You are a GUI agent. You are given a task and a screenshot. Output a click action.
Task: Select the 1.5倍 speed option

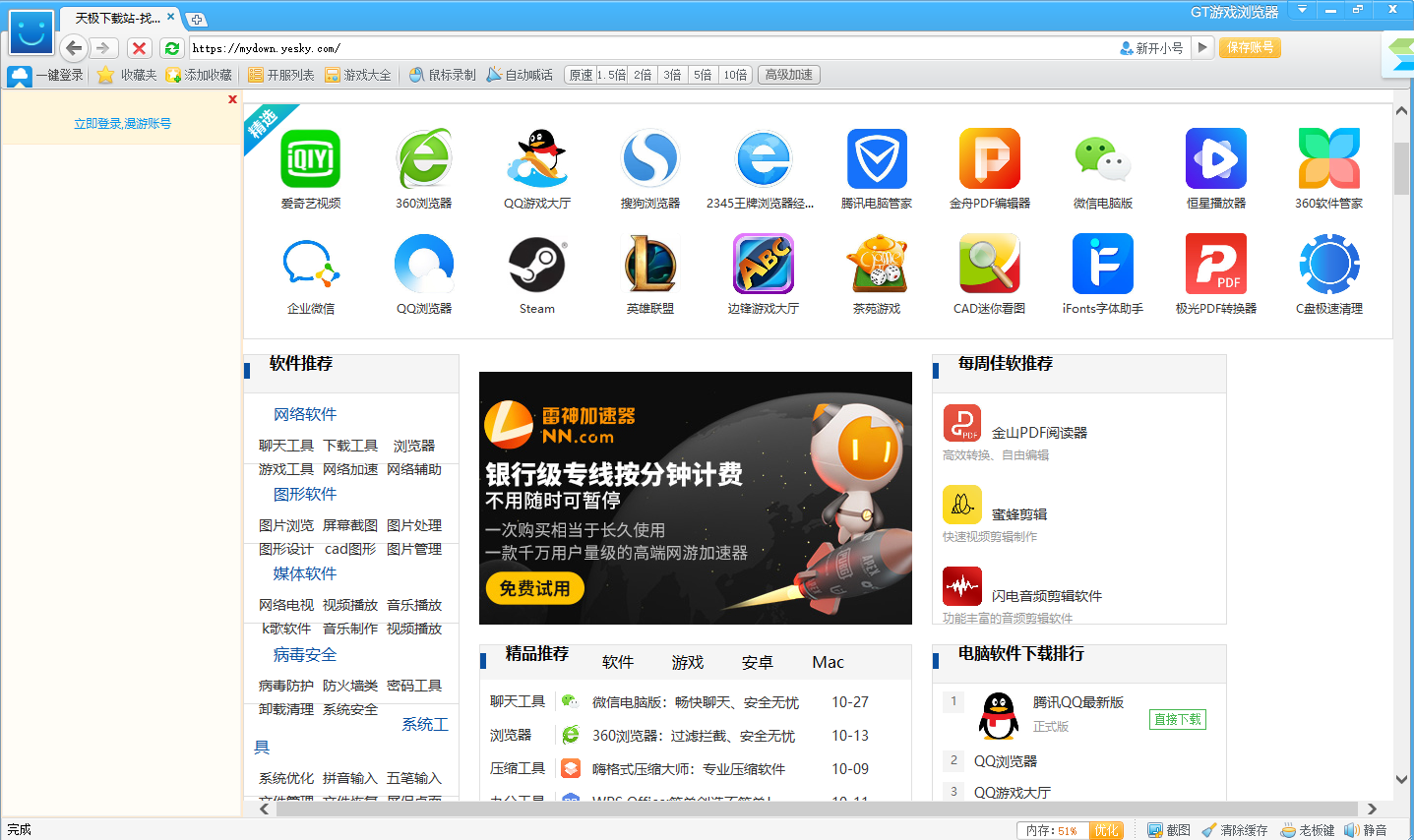point(611,75)
